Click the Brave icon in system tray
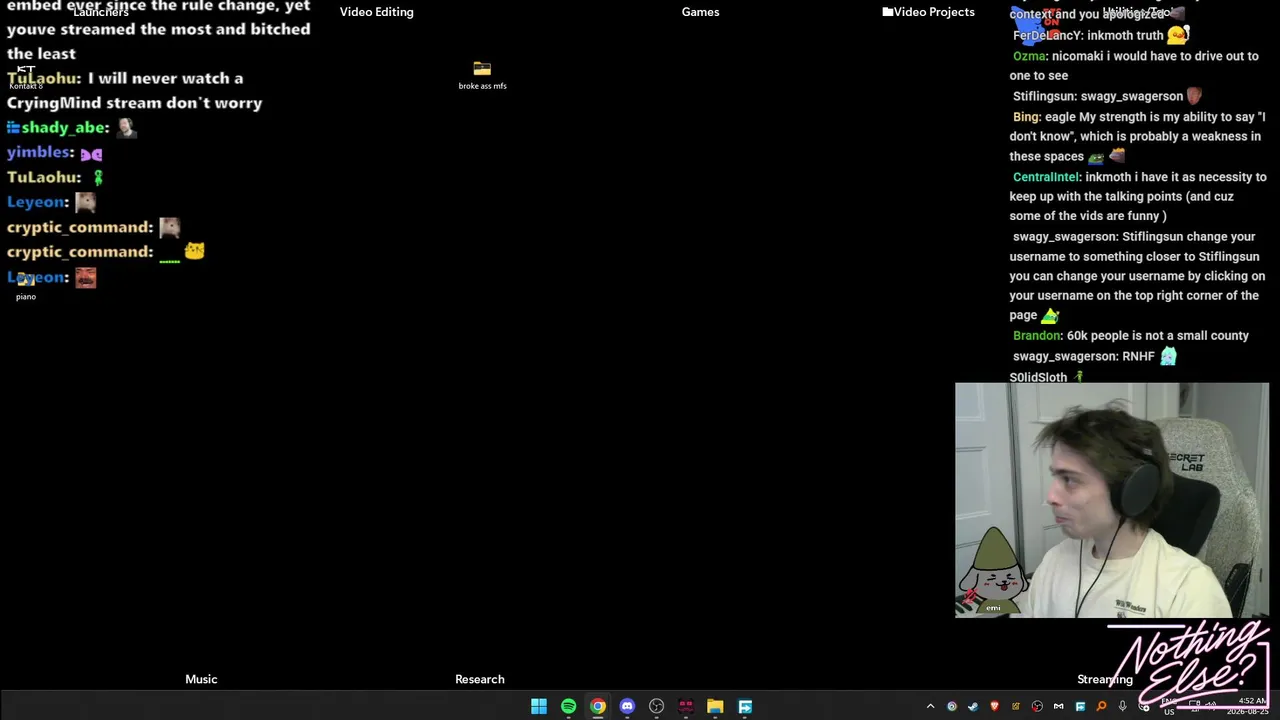Image resolution: width=1280 pixels, height=720 pixels. 994,706
